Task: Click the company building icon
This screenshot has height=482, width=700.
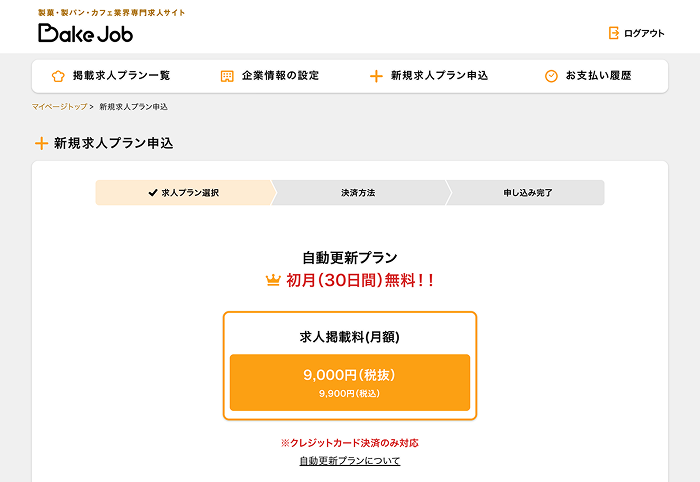Action: (x=227, y=76)
